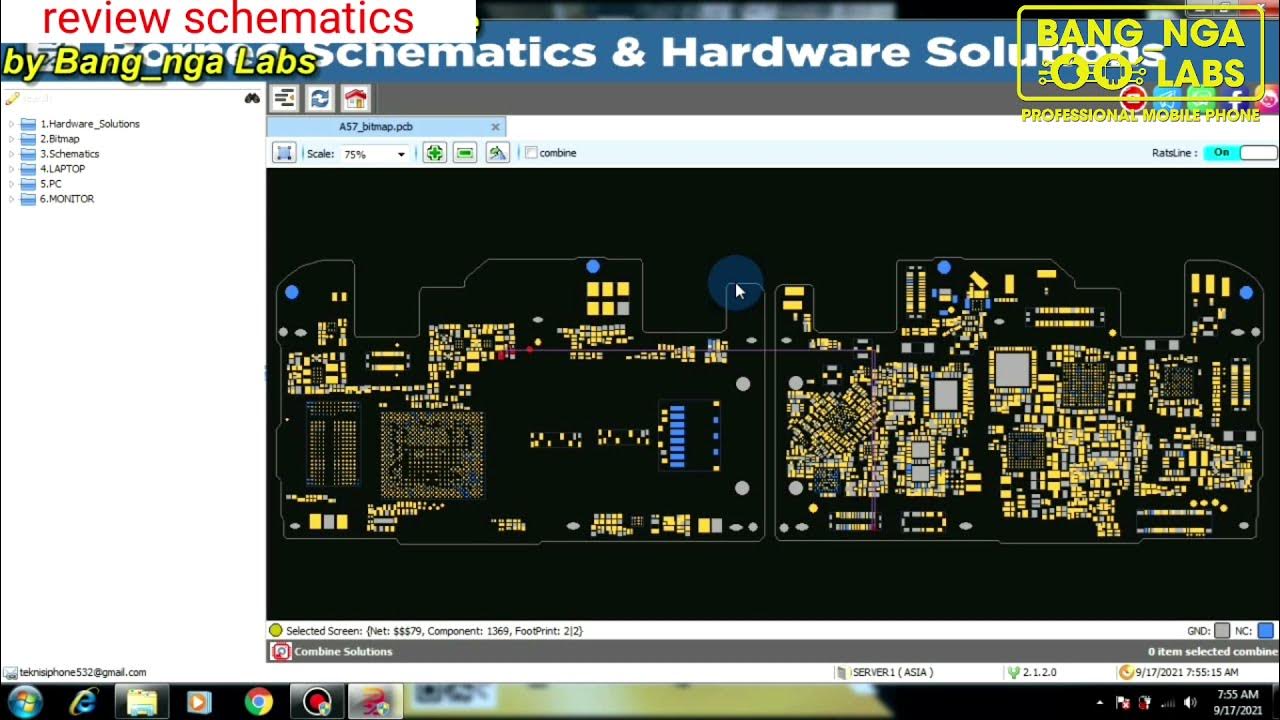The height and width of the screenshot is (720, 1280).
Task: Click the GND gray color swatch
Action: point(1222,631)
